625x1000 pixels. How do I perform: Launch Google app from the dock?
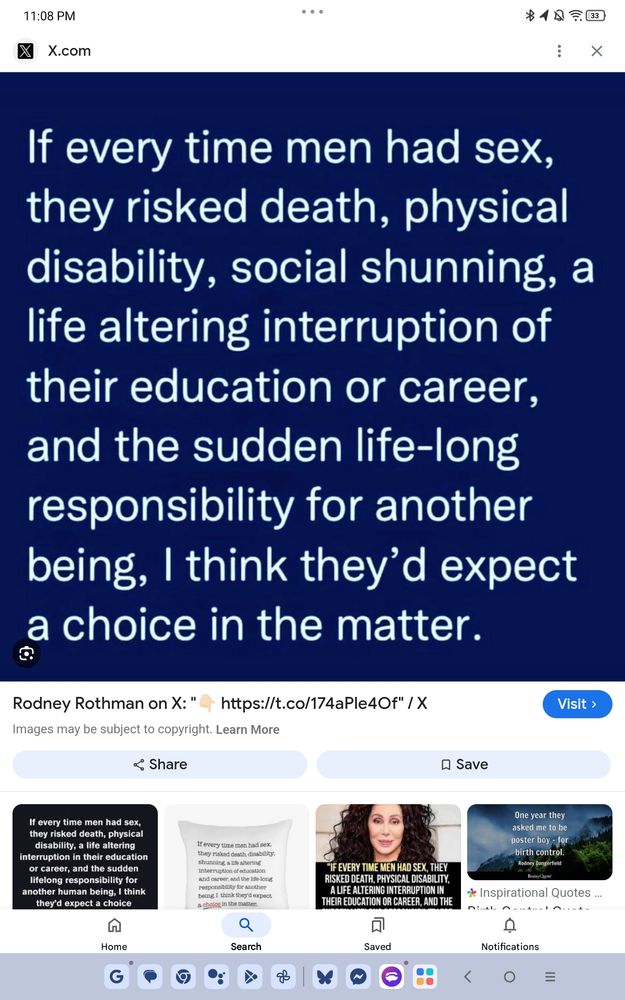[x=116, y=976]
